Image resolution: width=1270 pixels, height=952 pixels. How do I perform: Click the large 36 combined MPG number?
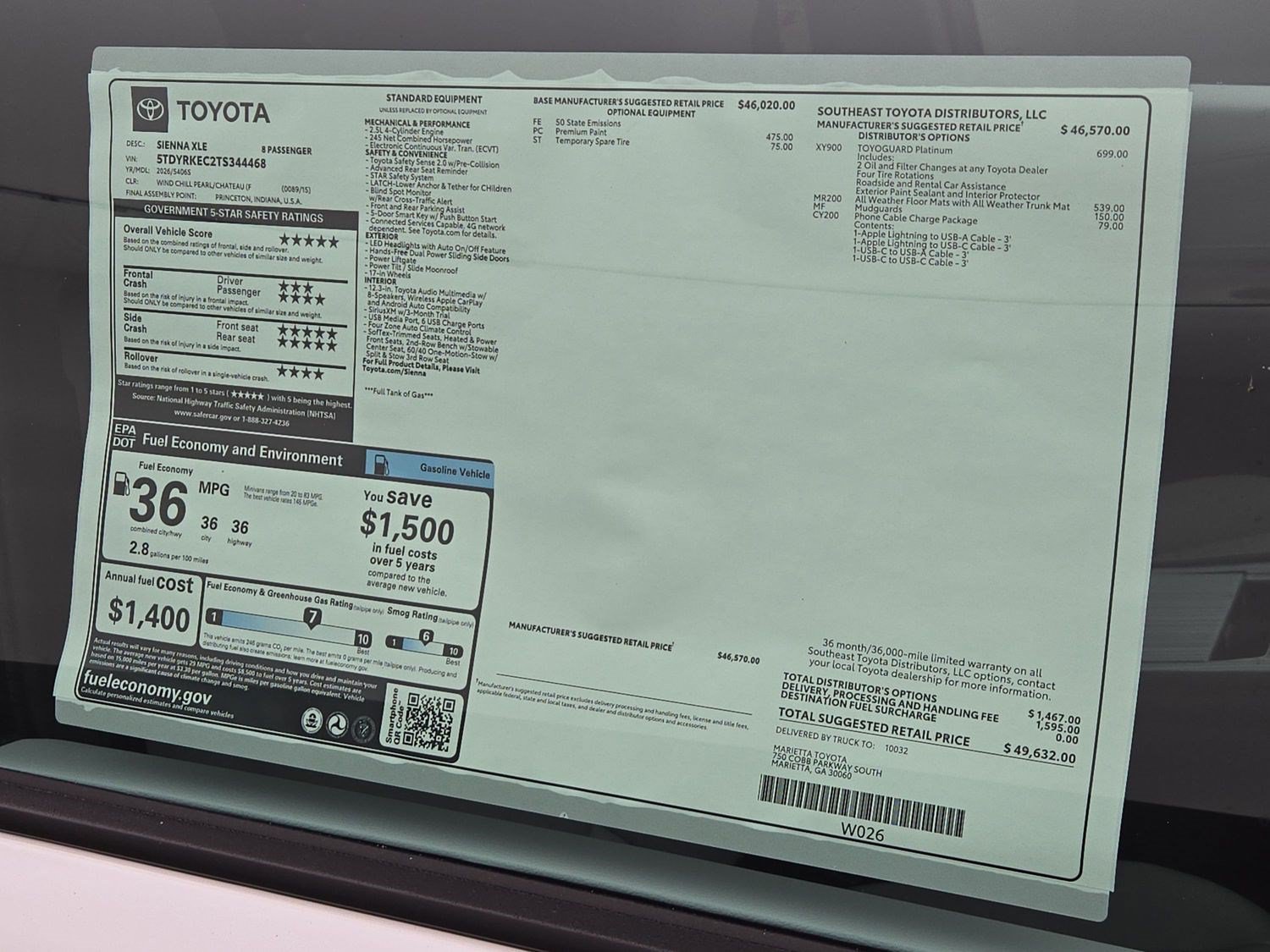pos(158,503)
